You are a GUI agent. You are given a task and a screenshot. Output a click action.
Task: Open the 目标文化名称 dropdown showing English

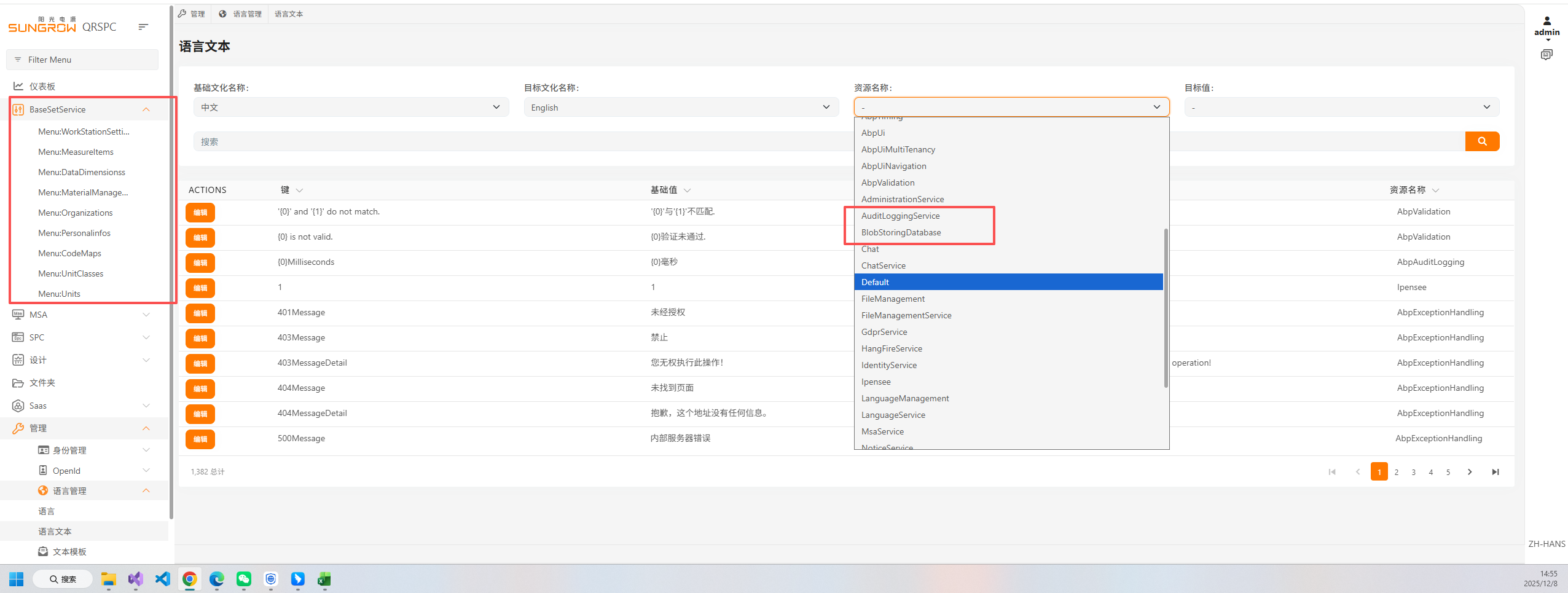pos(681,108)
